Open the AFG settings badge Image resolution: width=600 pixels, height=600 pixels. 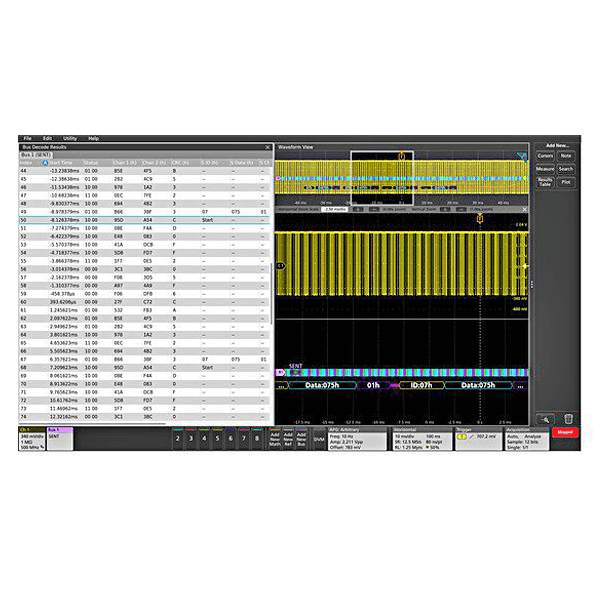pyautogui.click(x=358, y=438)
